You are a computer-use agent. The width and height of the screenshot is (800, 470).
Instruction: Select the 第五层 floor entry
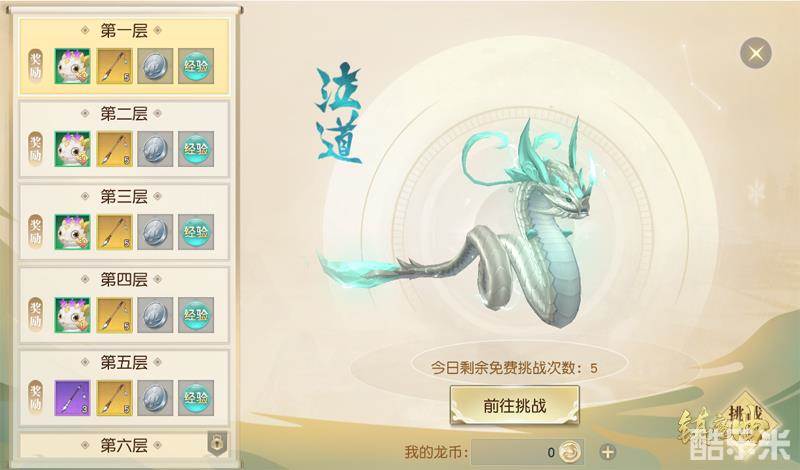click(x=124, y=388)
